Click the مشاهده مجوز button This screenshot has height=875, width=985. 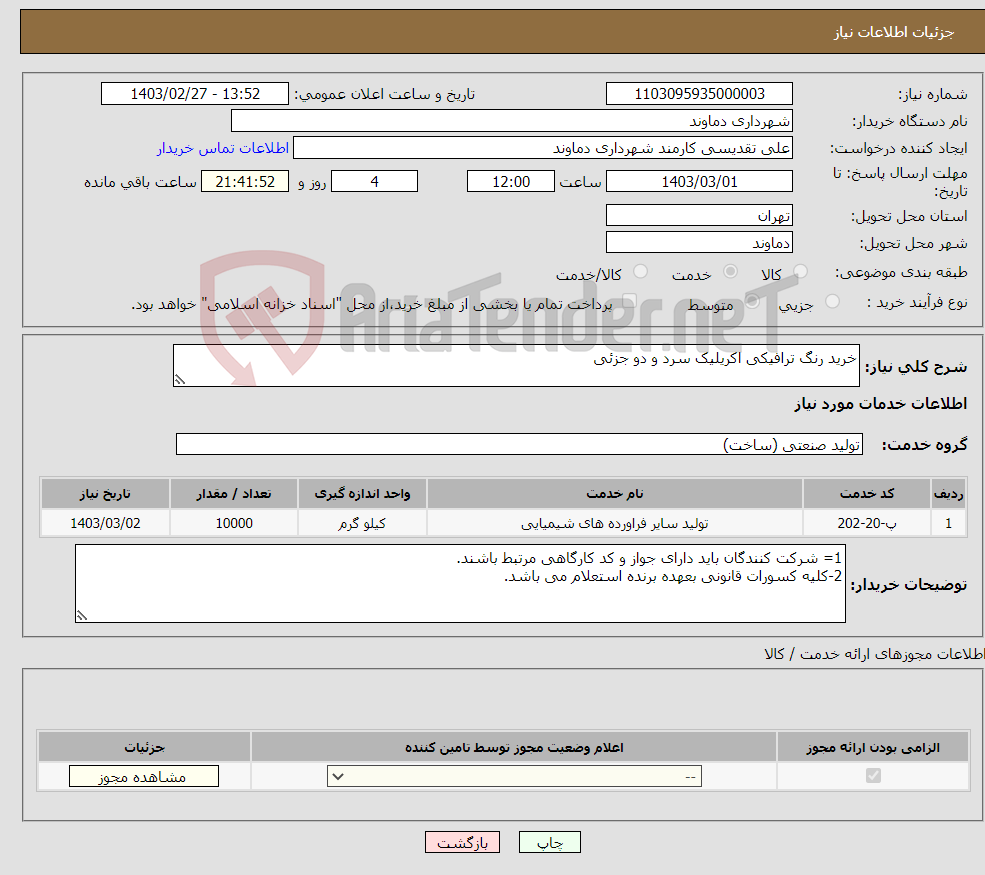pos(144,776)
